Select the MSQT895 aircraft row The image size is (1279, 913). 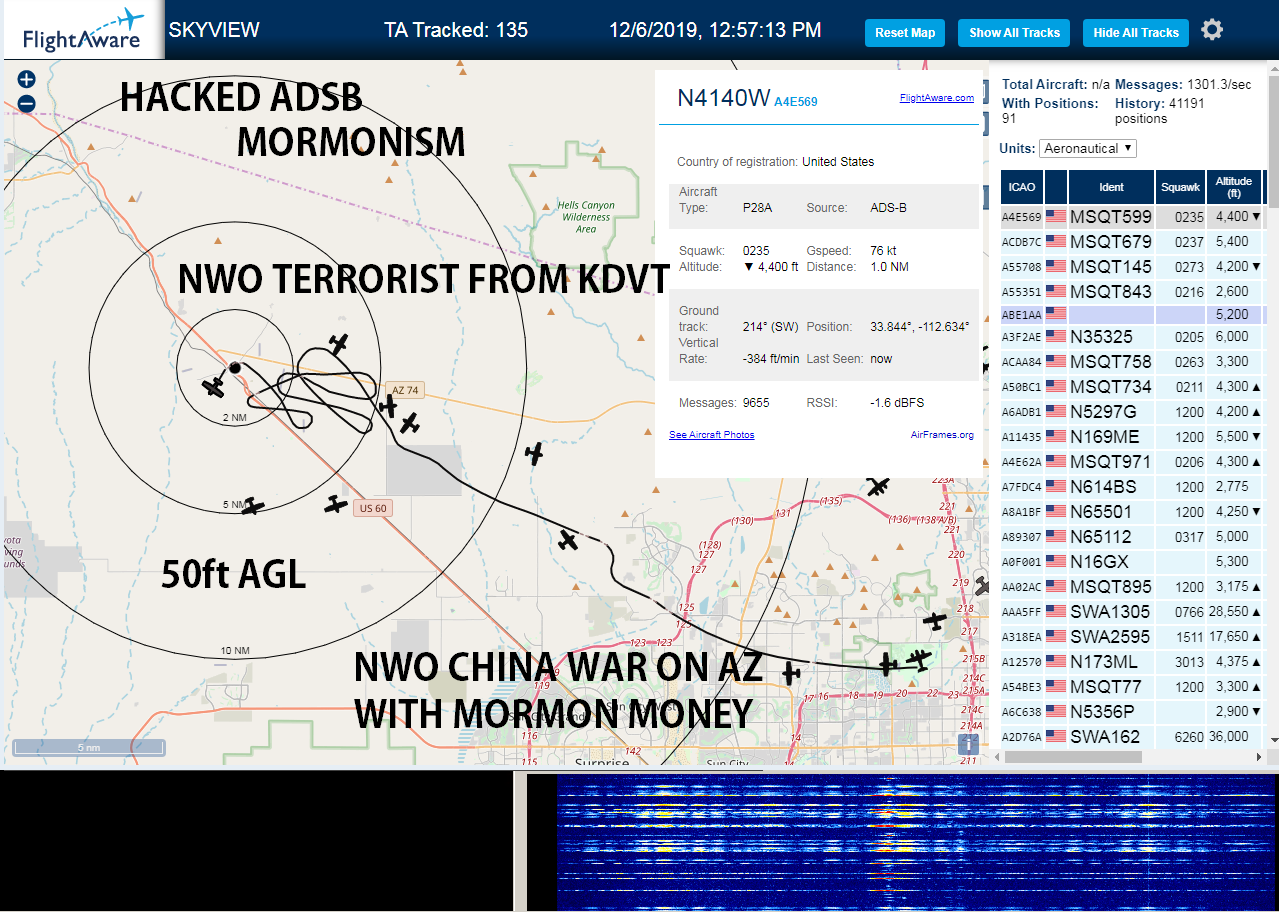pyautogui.click(x=1132, y=586)
